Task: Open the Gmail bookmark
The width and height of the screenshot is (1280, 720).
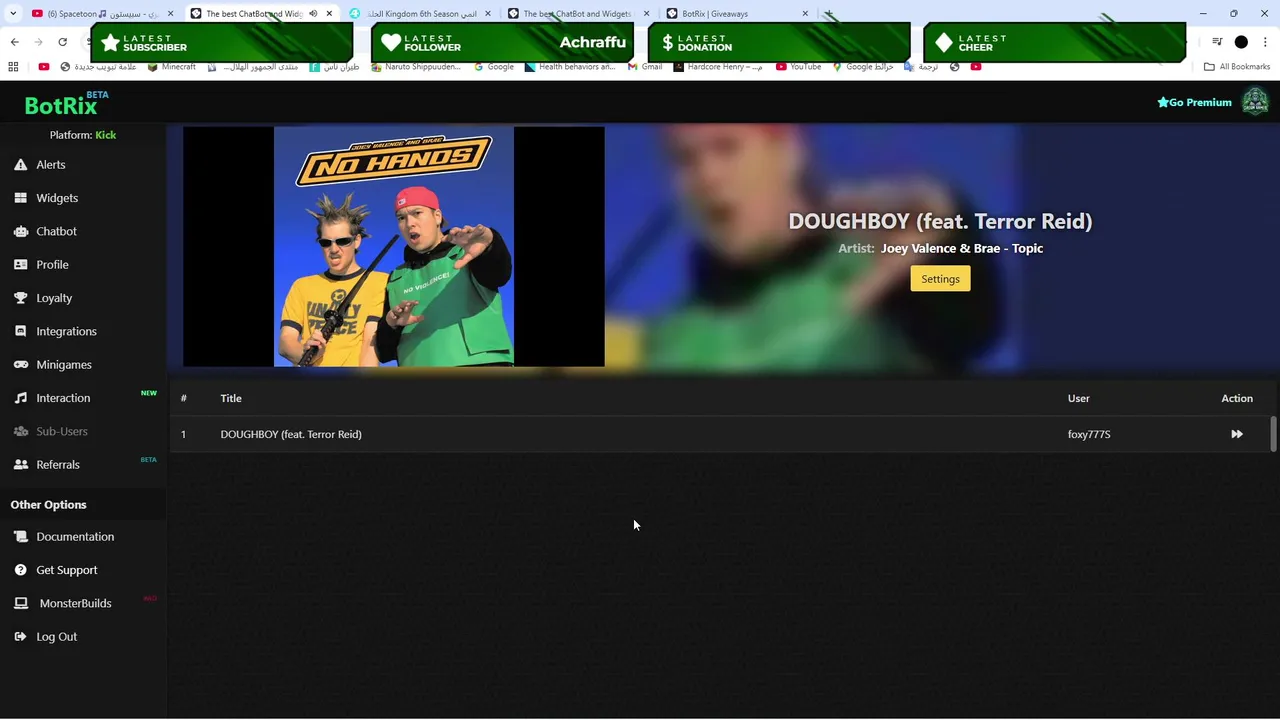Action: (x=645, y=67)
